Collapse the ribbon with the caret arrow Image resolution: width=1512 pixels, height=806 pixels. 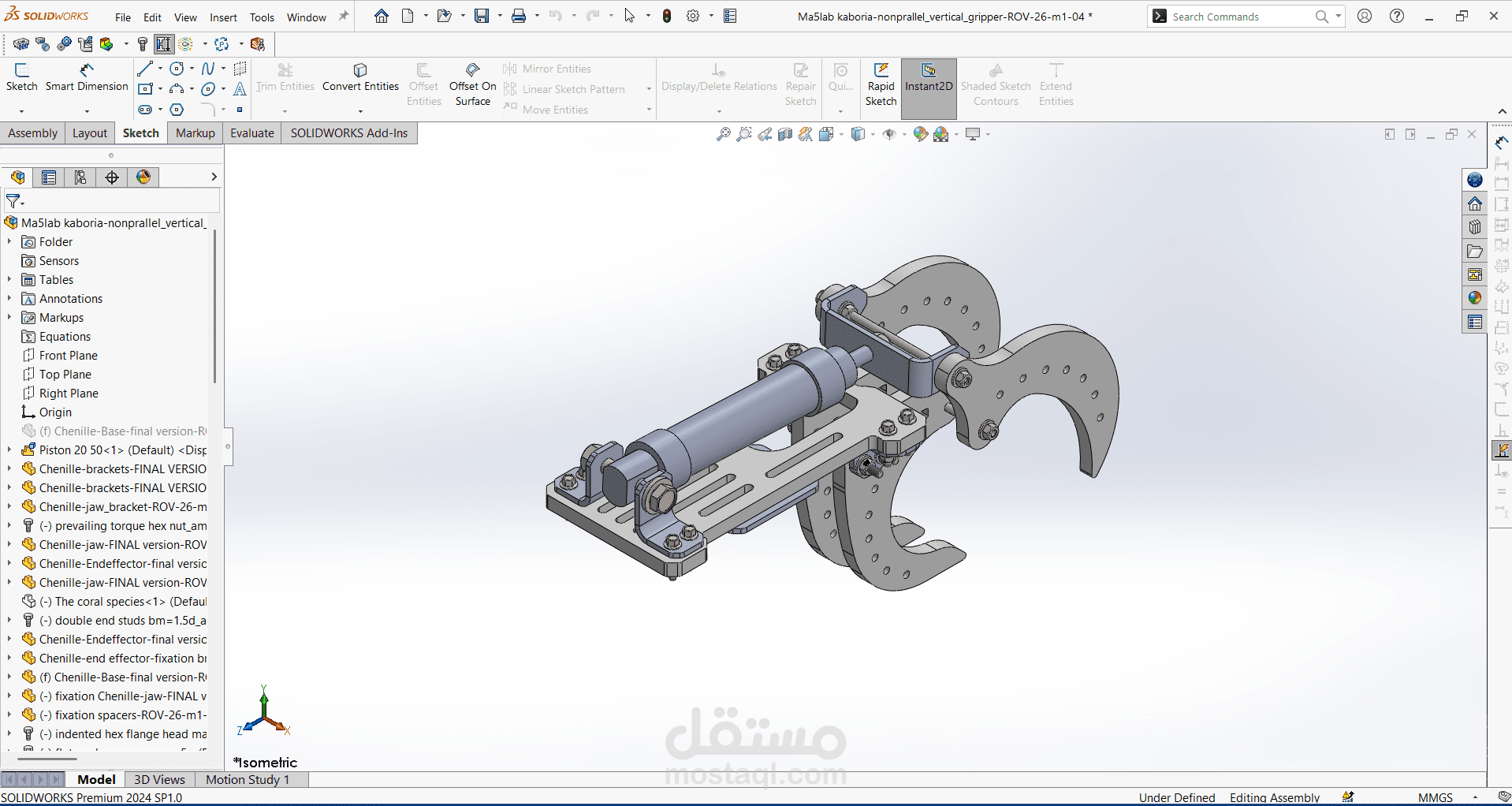[x=1502, y=111]
